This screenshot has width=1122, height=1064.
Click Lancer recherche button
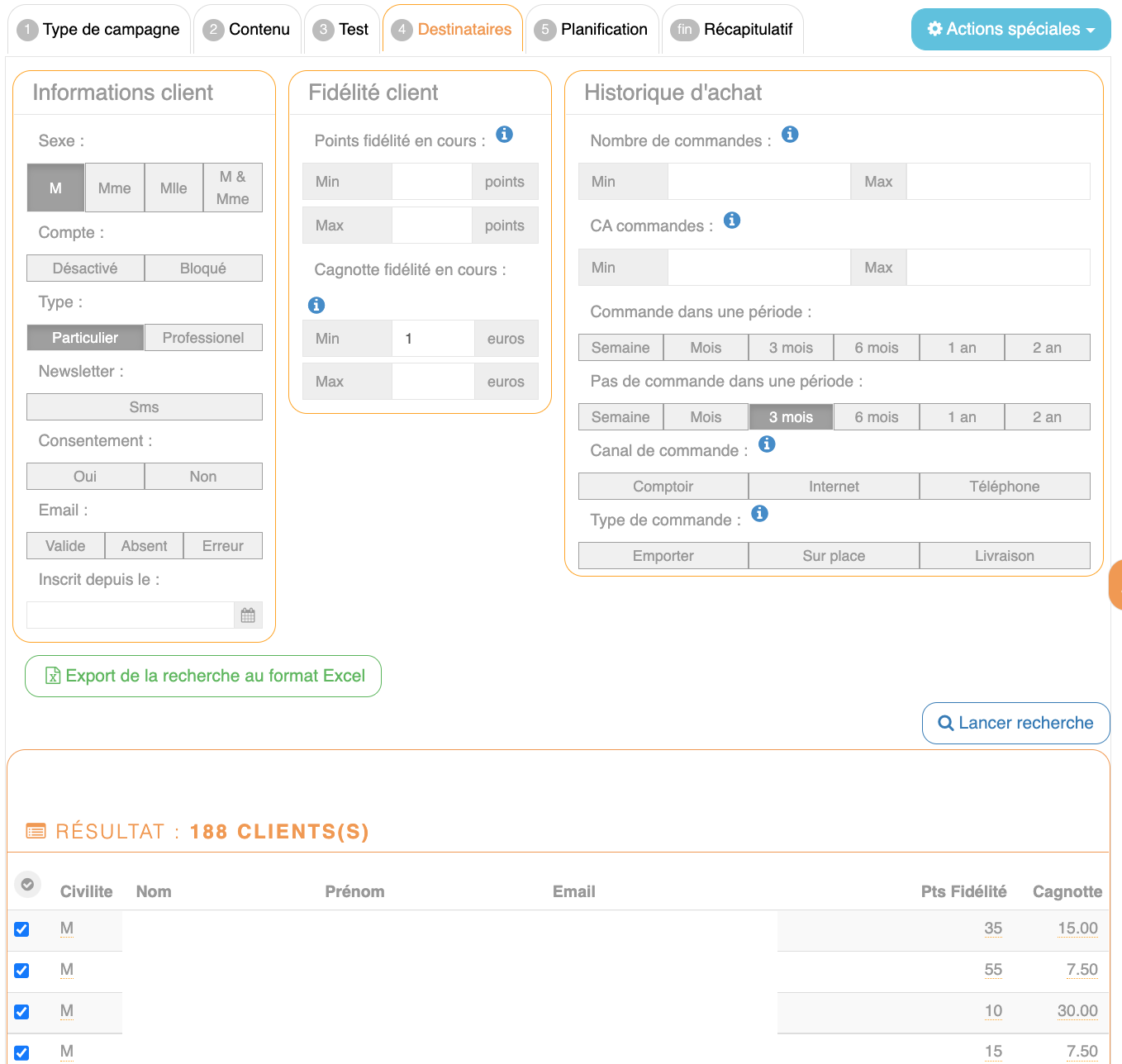tap(1015, 723)
